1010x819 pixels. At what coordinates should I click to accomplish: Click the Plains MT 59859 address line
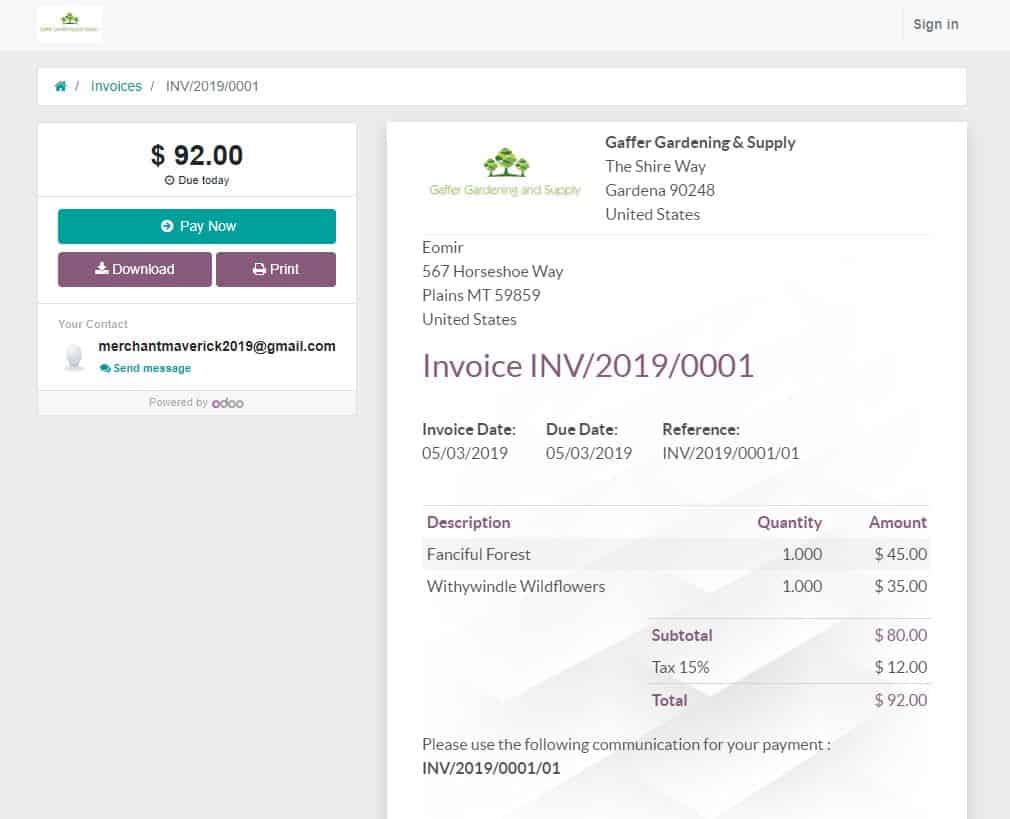click(x=481, y=295)
